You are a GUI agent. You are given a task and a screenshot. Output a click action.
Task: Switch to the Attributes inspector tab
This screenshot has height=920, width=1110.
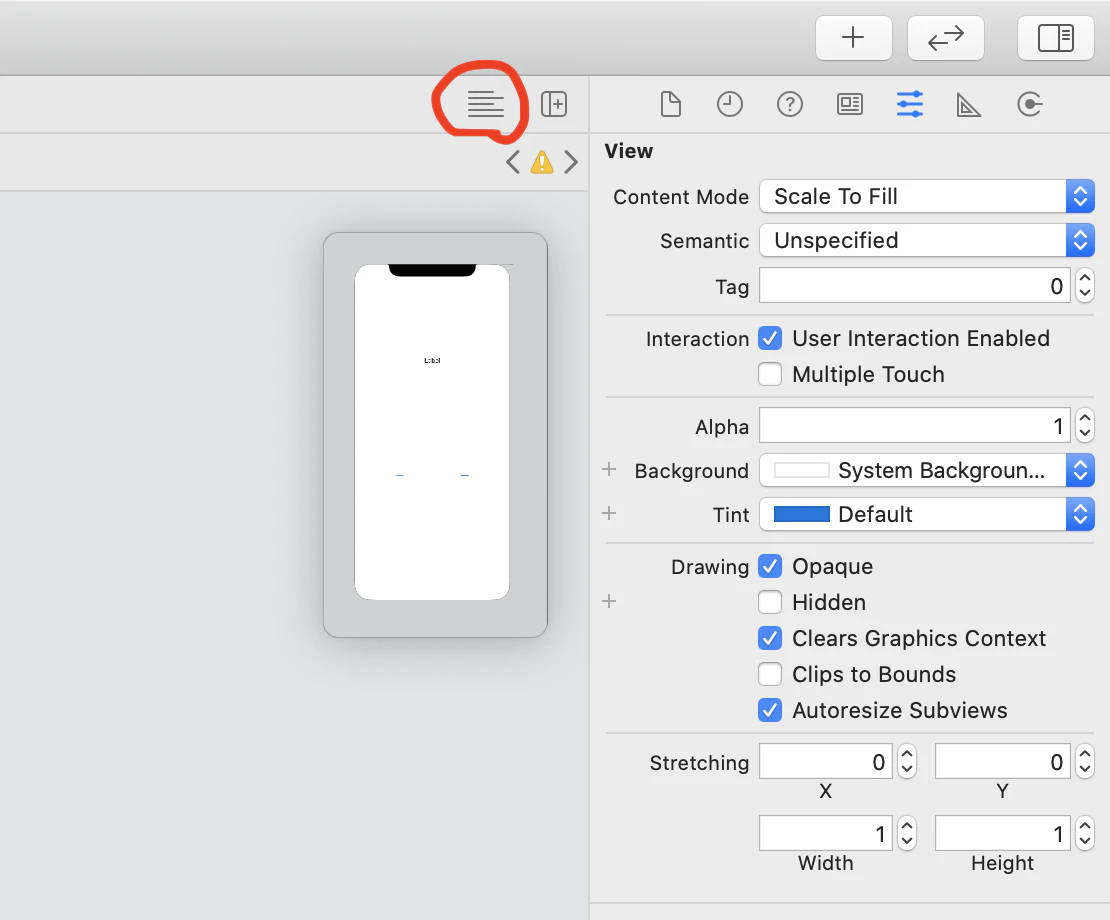[910, 104]
